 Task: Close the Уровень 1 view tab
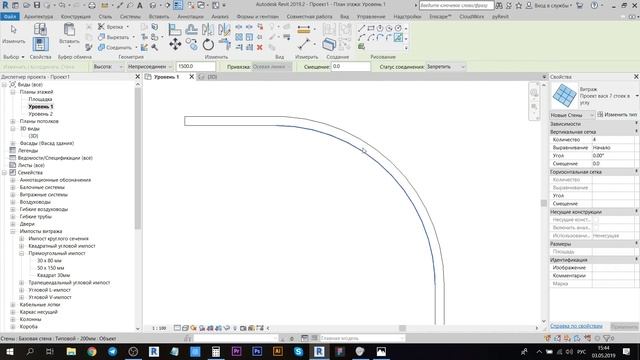tap(191, 77)
